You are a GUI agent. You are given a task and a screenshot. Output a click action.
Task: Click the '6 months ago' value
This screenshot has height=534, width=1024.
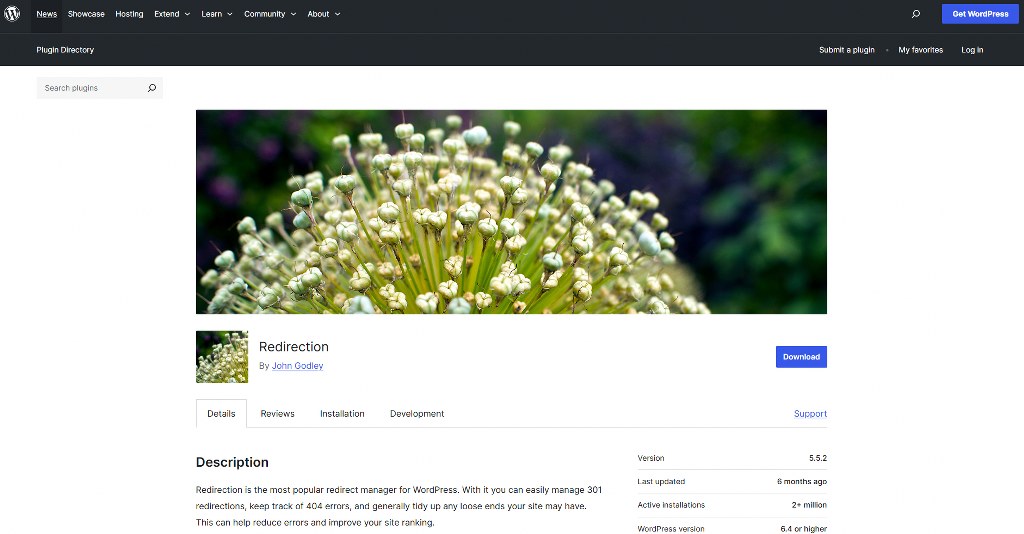click(x=802, y=482)
